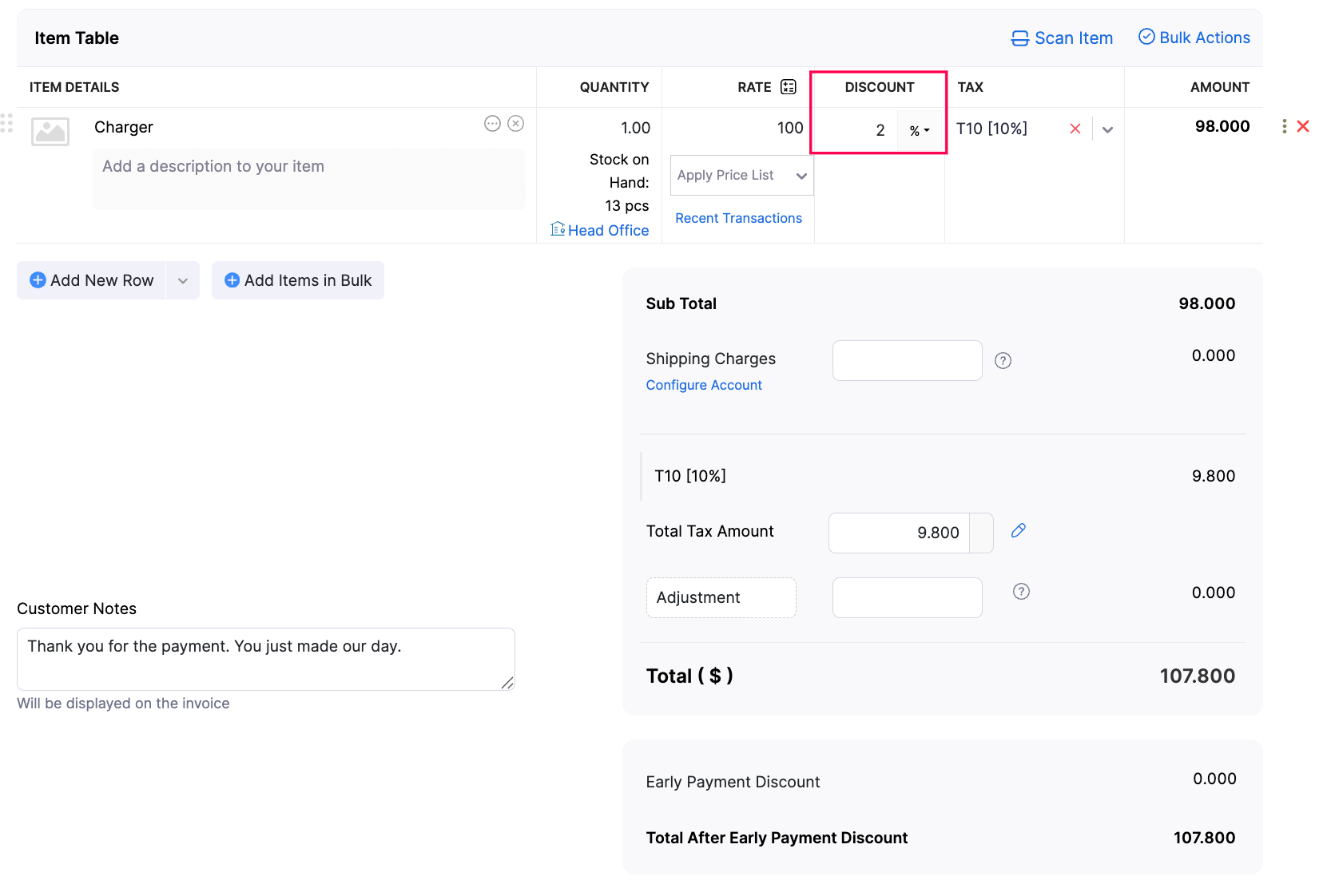Remove the T10 tax with the red X
The width and height of the screenshot is (1331, 896).
pos(1075,128)
